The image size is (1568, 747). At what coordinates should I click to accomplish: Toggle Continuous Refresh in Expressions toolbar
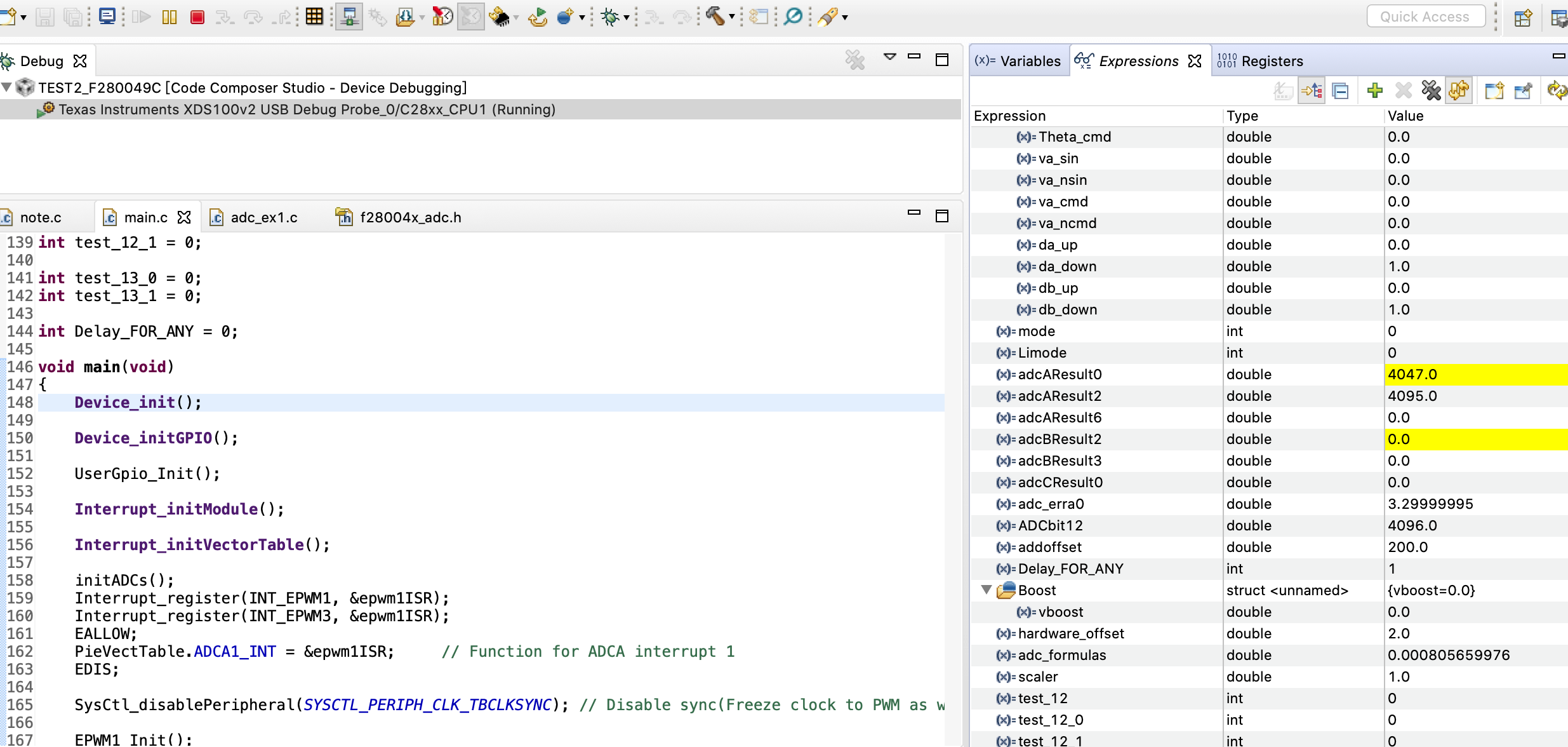[x=1459, y=91]
